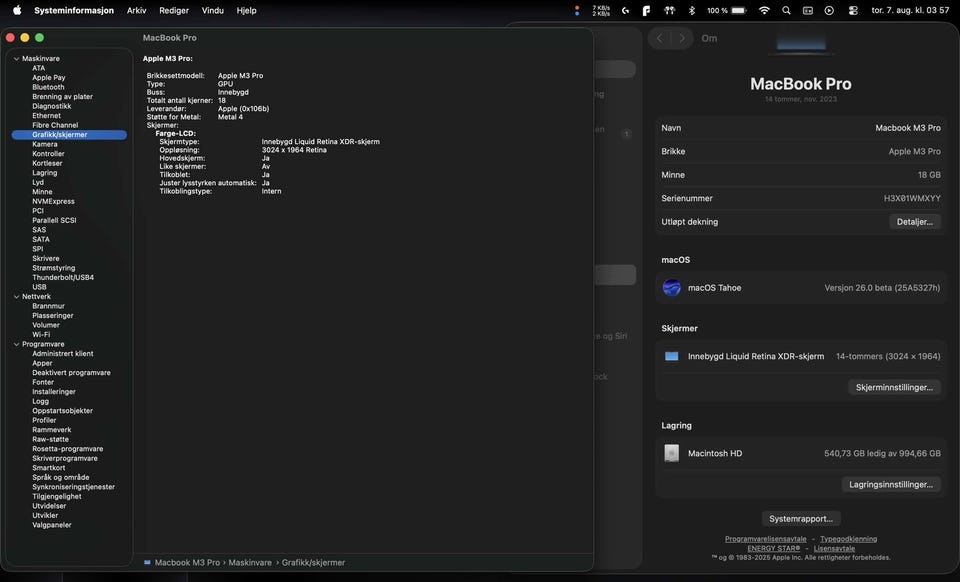The image size is (960, 582).
Task: Open the ENERGY STAR link
Action: click(x=773, y=548)
